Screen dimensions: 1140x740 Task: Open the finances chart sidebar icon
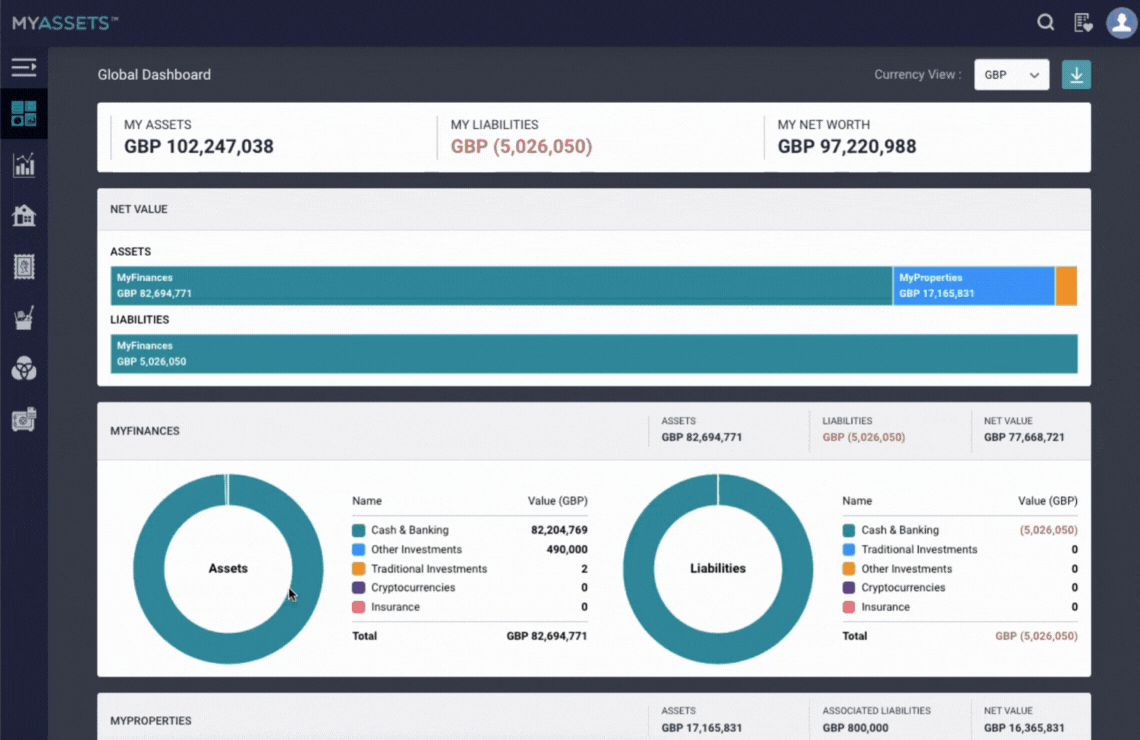(x=23, y=165)
